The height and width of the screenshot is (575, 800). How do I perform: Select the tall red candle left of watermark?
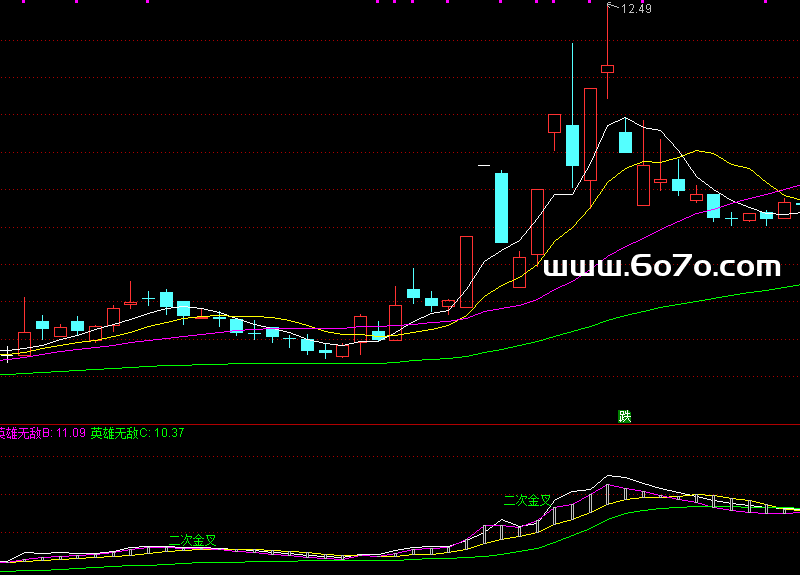pos(466,270)
